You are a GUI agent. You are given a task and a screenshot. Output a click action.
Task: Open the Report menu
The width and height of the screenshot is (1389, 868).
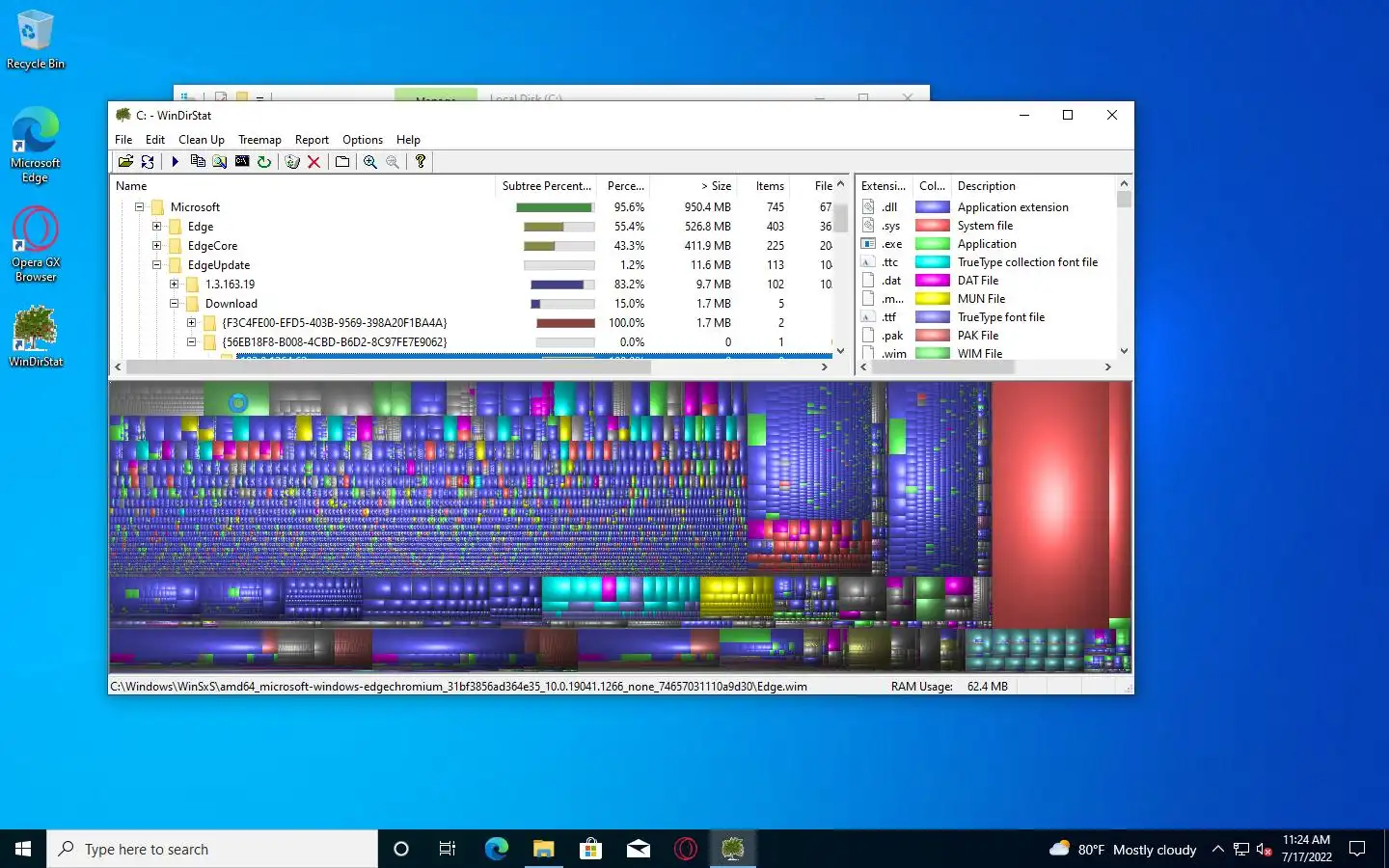(312, 140)
